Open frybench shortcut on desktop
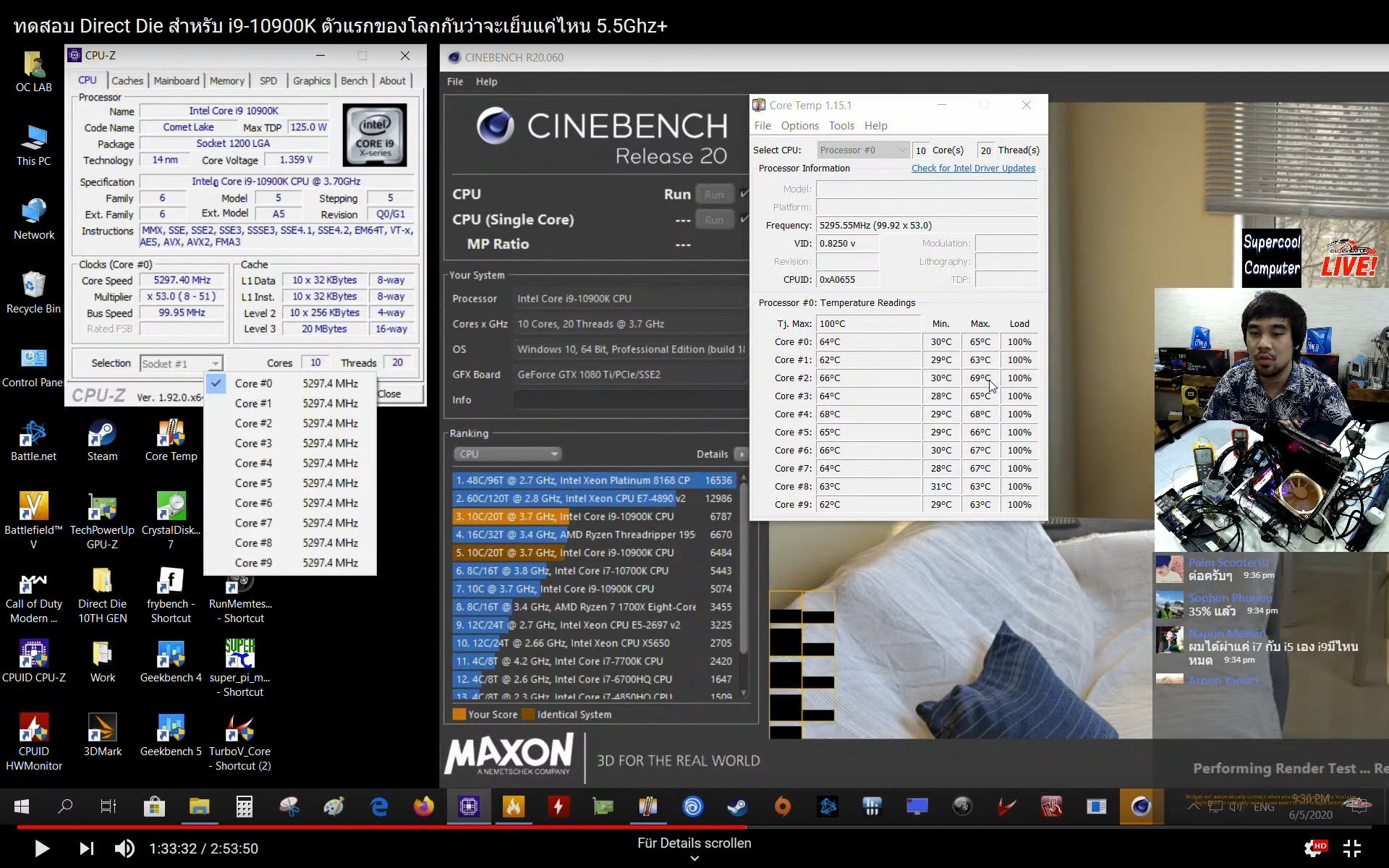1389x868 pixels. tap(171, 595)
